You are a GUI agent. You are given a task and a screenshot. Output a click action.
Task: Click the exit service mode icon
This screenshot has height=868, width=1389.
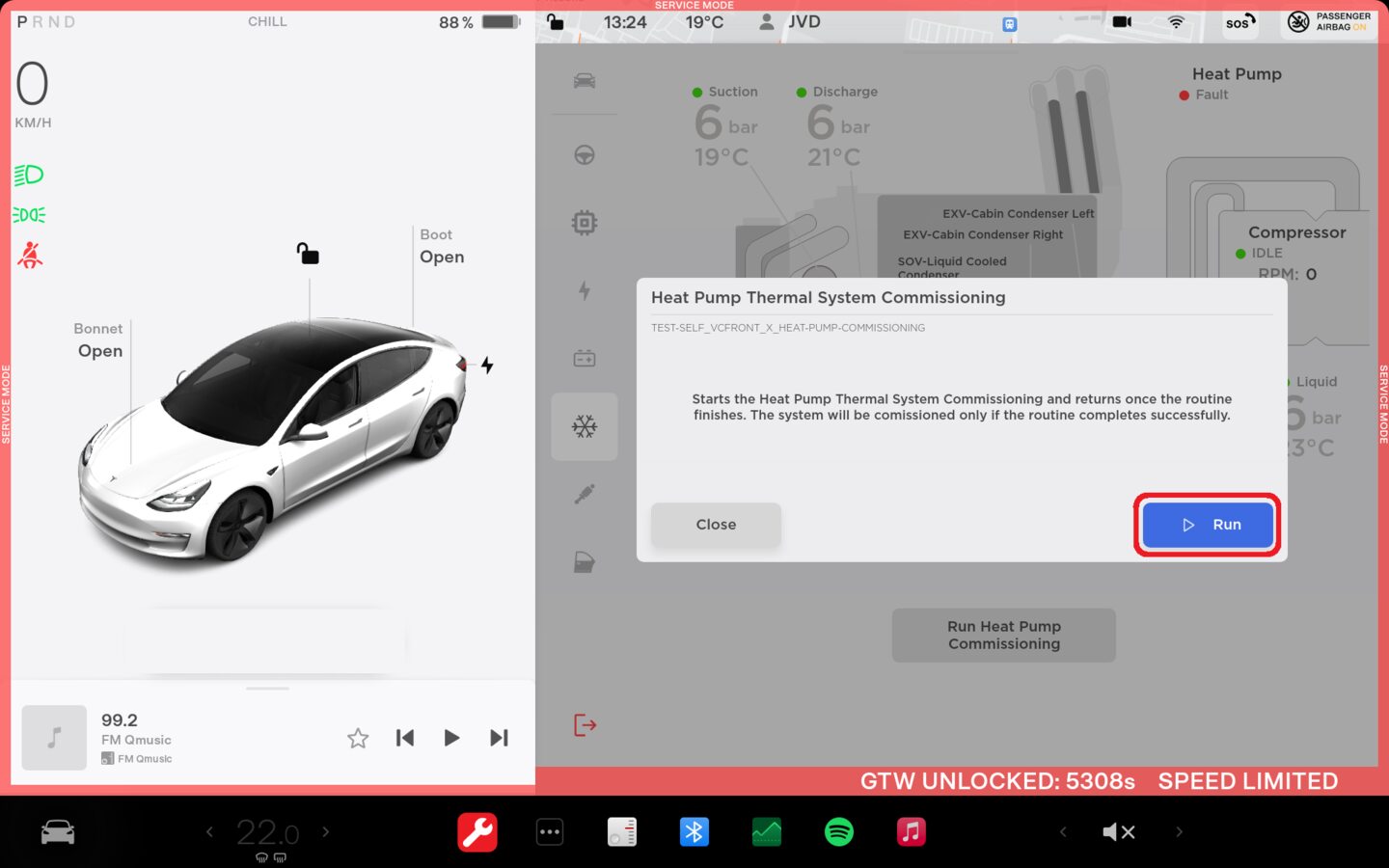coord(585,724)
